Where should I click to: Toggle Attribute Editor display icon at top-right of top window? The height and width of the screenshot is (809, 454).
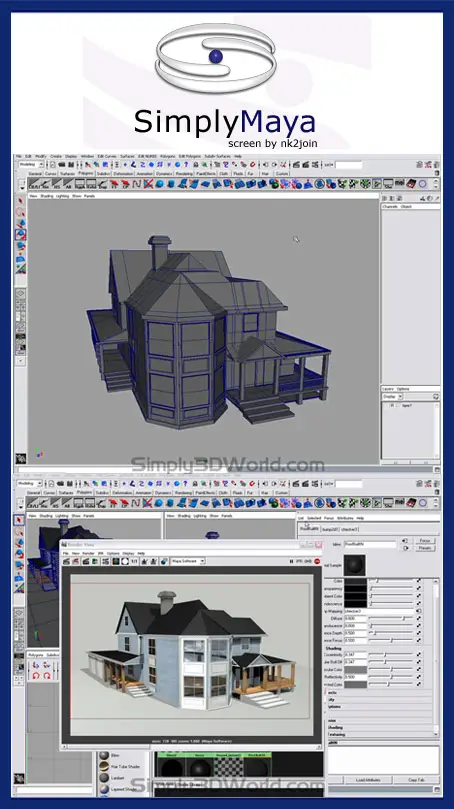tap(419, 165)
